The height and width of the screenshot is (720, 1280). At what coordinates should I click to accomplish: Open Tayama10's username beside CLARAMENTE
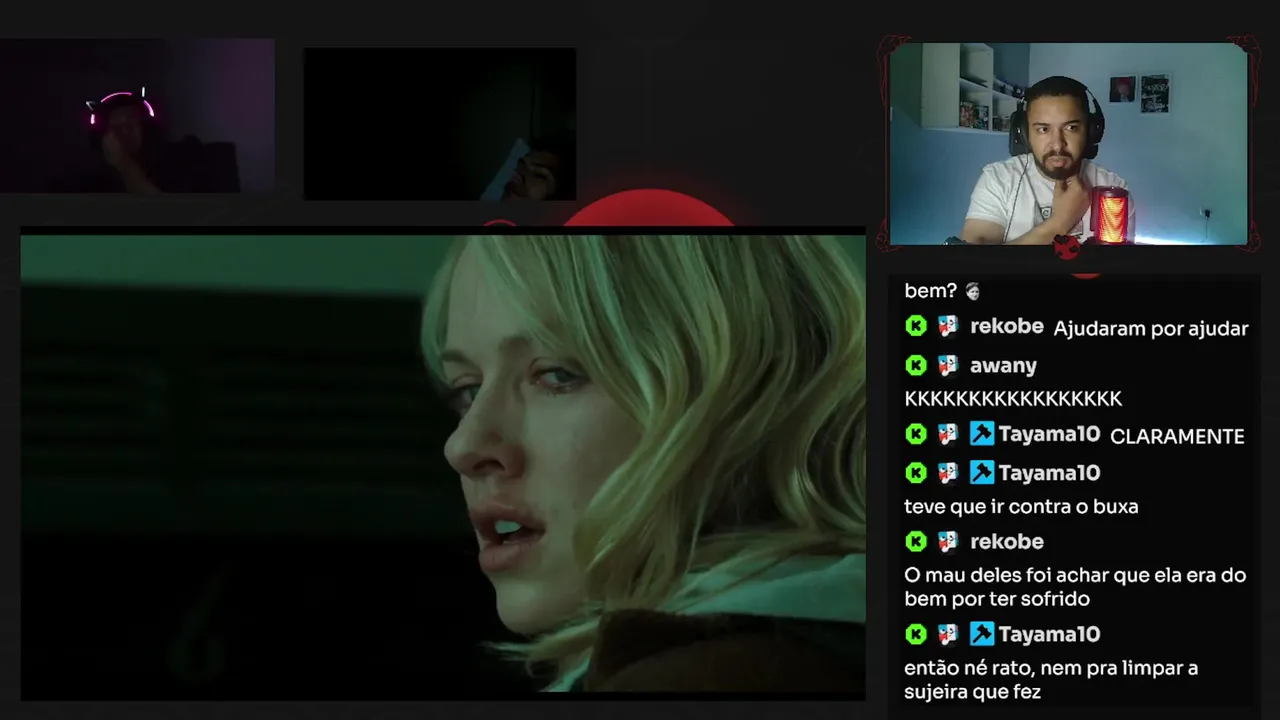coord(1049,434)
